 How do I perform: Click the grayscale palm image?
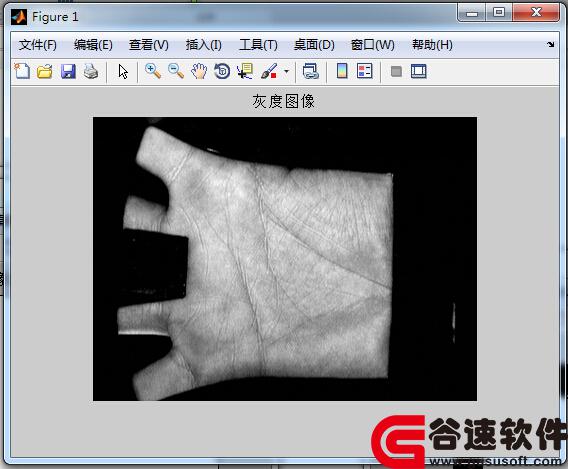[x=285, y=259]
